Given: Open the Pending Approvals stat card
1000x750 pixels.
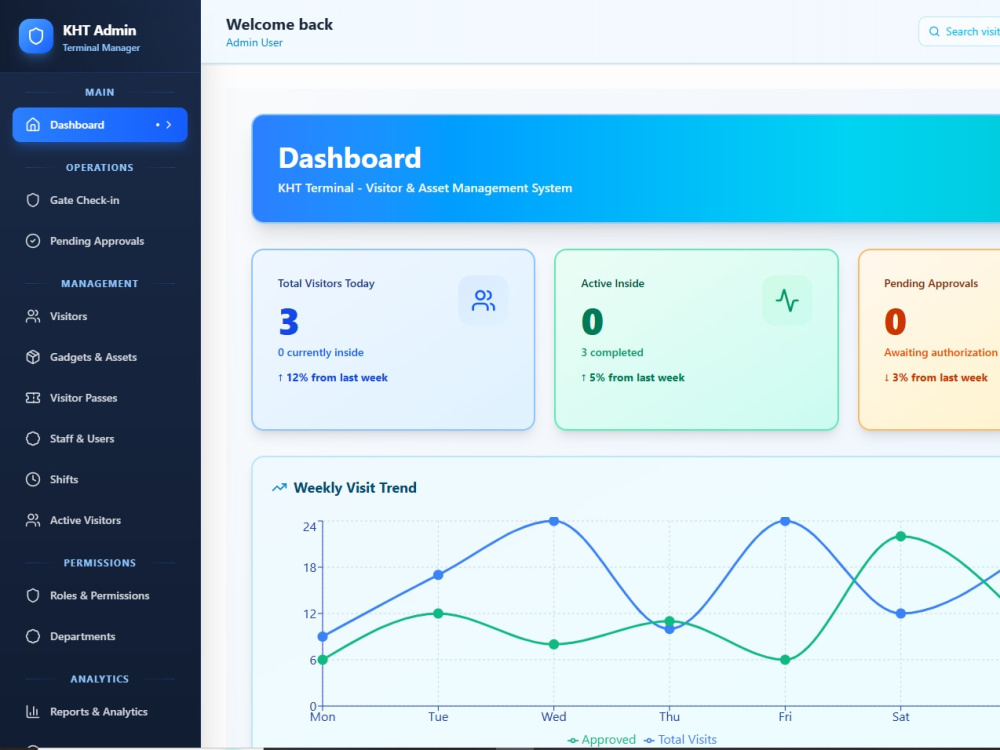Looking at the screenshot, I should [929, 340].
